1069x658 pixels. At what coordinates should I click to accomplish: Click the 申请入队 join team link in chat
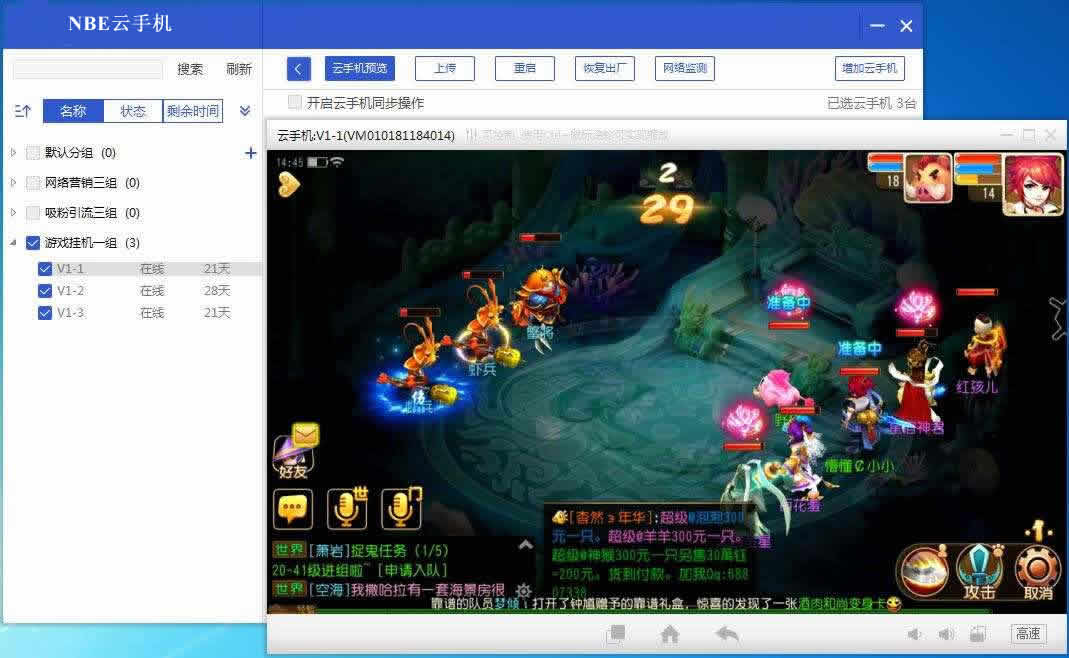[x=412, y=570]
